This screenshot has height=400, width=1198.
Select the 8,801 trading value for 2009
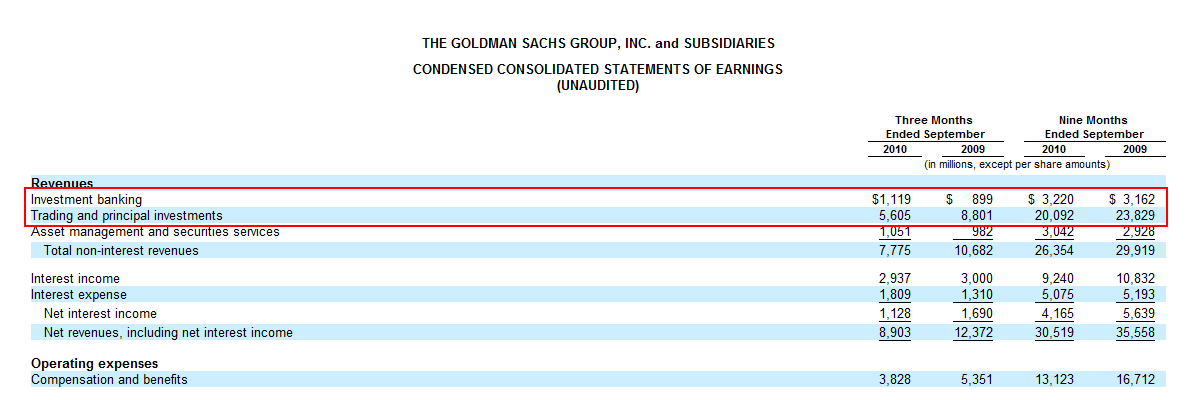pyautogui.click(x=976, y=215)
